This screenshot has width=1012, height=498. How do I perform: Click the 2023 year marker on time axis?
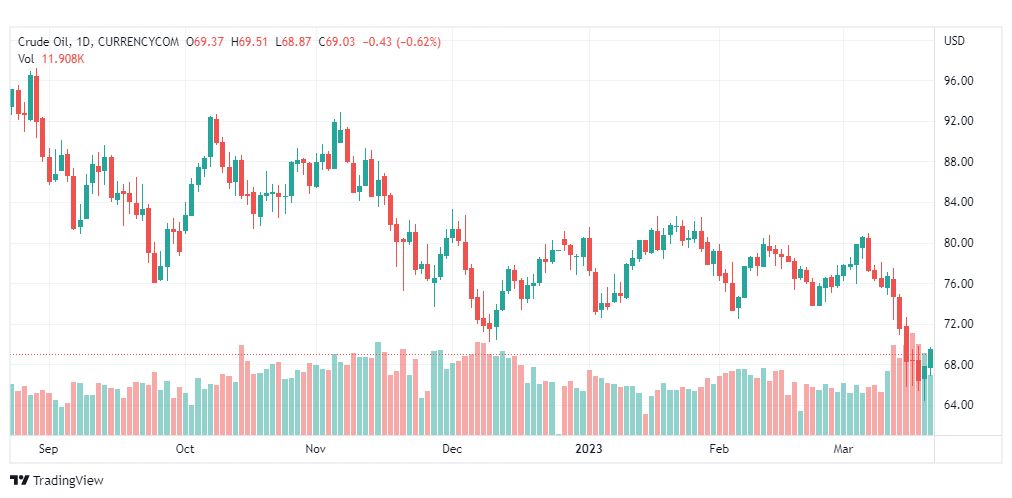tap(588, 450)
